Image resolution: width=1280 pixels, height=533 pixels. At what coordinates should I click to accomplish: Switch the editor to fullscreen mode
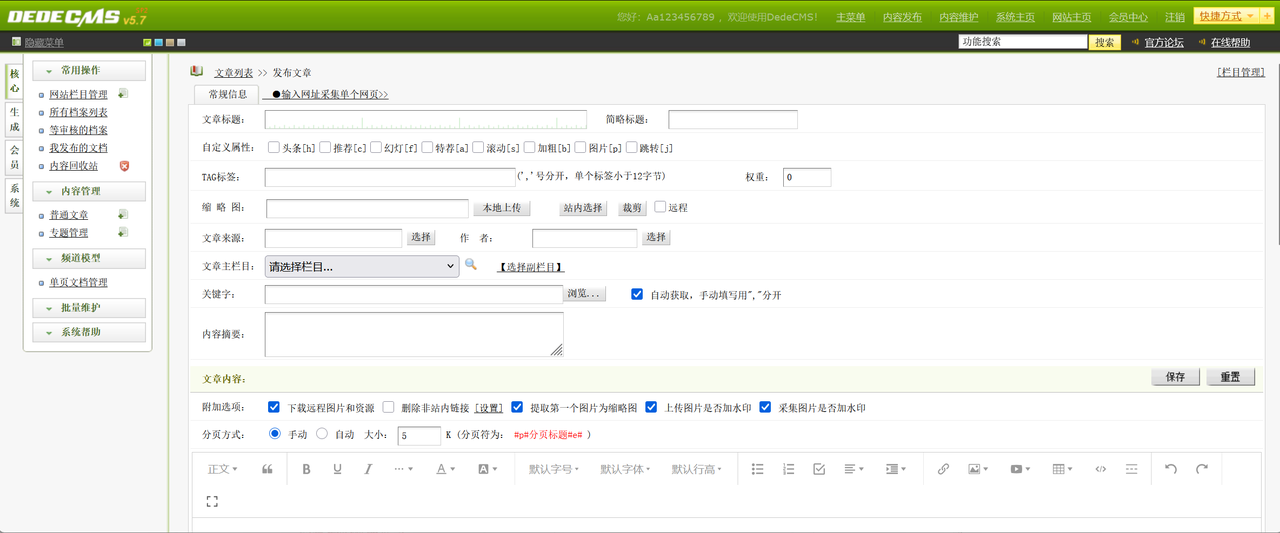(212, 501)
